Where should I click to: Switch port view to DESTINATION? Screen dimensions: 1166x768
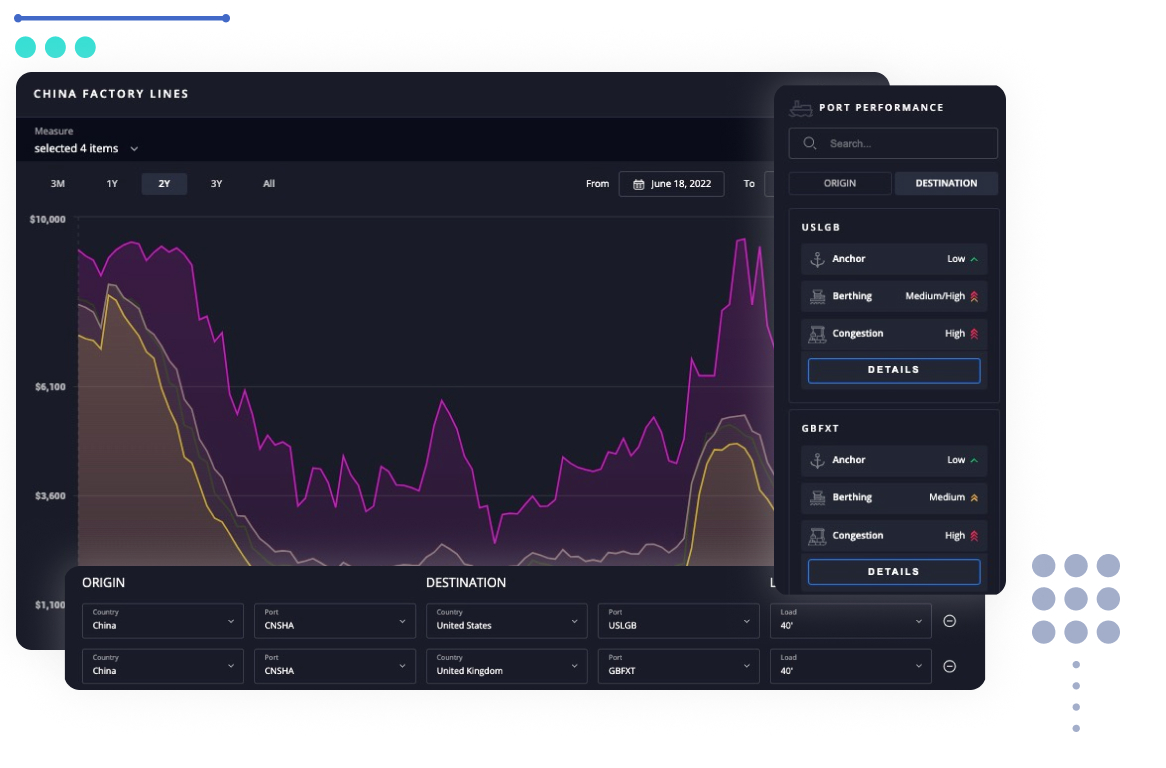tap(945, 184)
